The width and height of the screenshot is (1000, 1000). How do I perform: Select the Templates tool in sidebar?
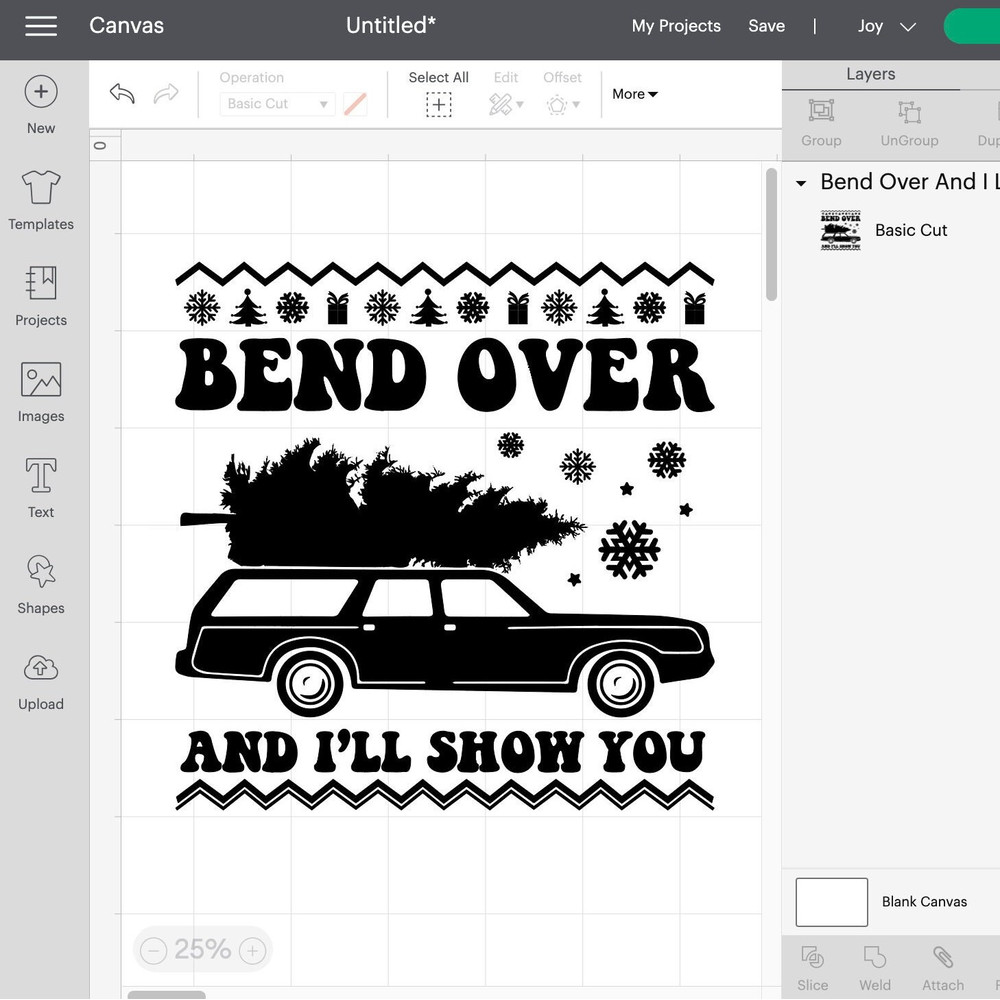click(x=40, y=199)
